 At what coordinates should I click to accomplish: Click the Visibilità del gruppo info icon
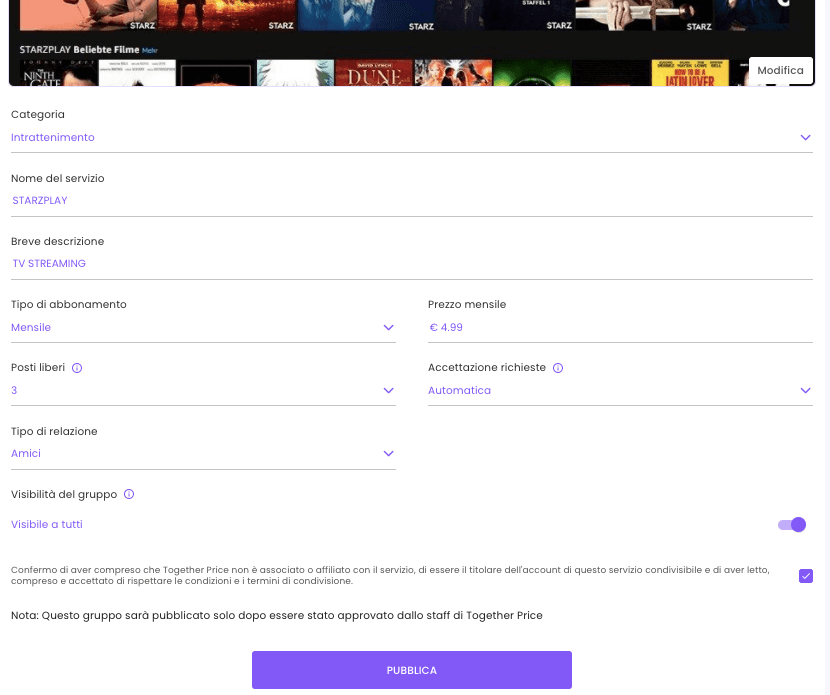(x=129, y=494)
